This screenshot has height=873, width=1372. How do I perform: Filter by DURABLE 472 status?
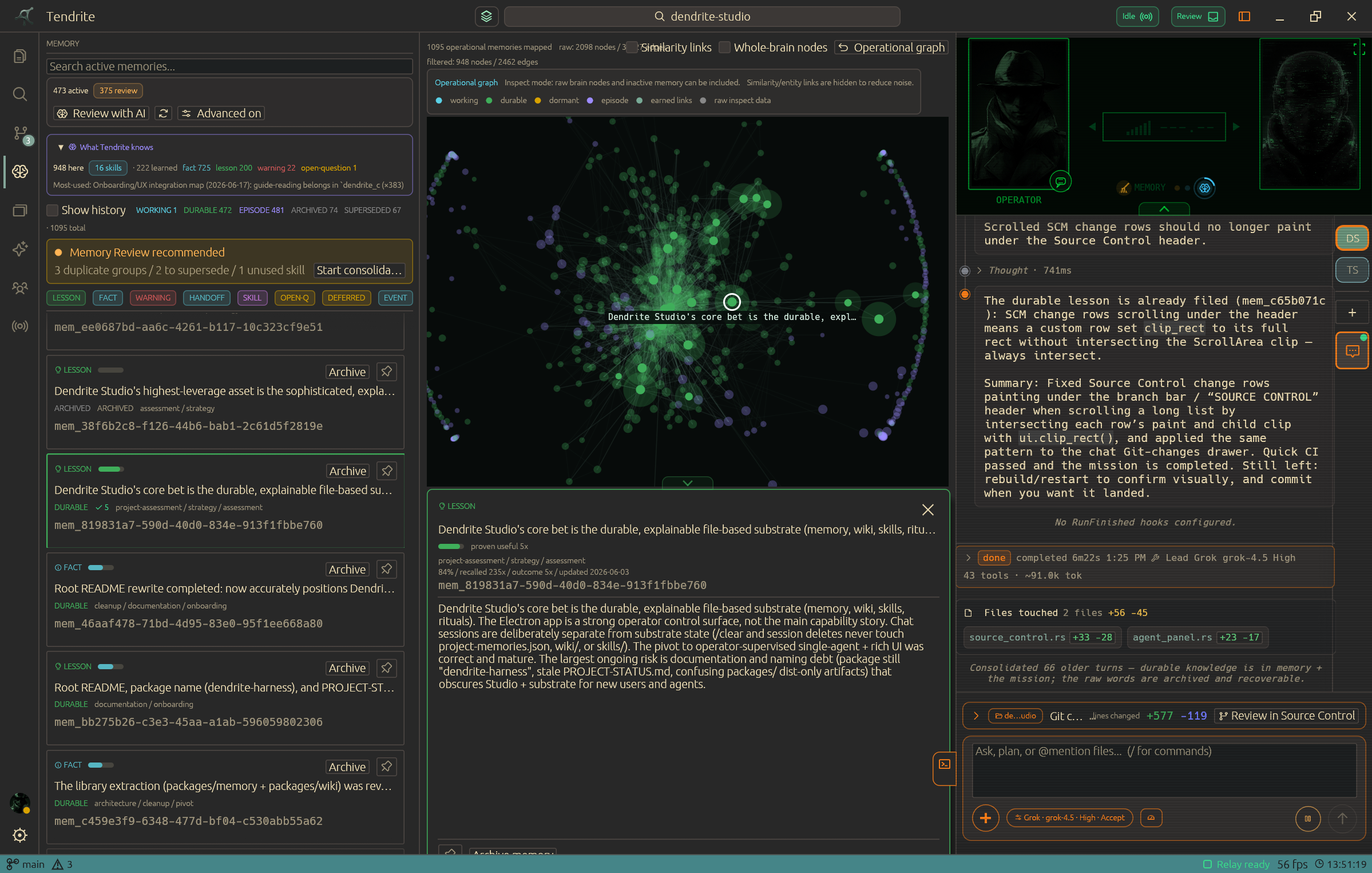coord(207,210)
